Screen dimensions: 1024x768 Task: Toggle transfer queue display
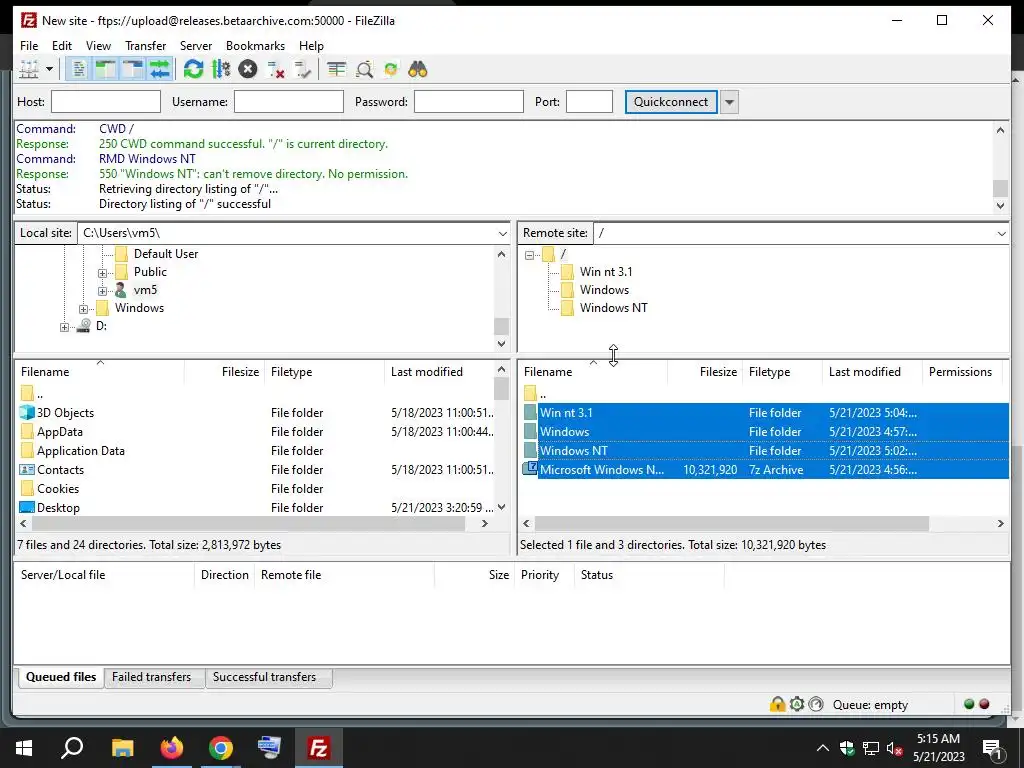click(159, 69)
